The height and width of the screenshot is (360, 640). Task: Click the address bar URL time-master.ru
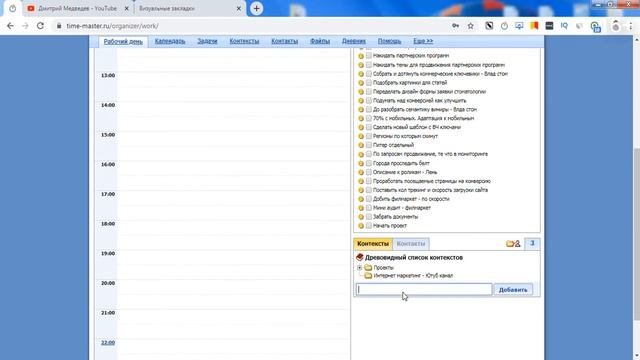pos(112,26)
